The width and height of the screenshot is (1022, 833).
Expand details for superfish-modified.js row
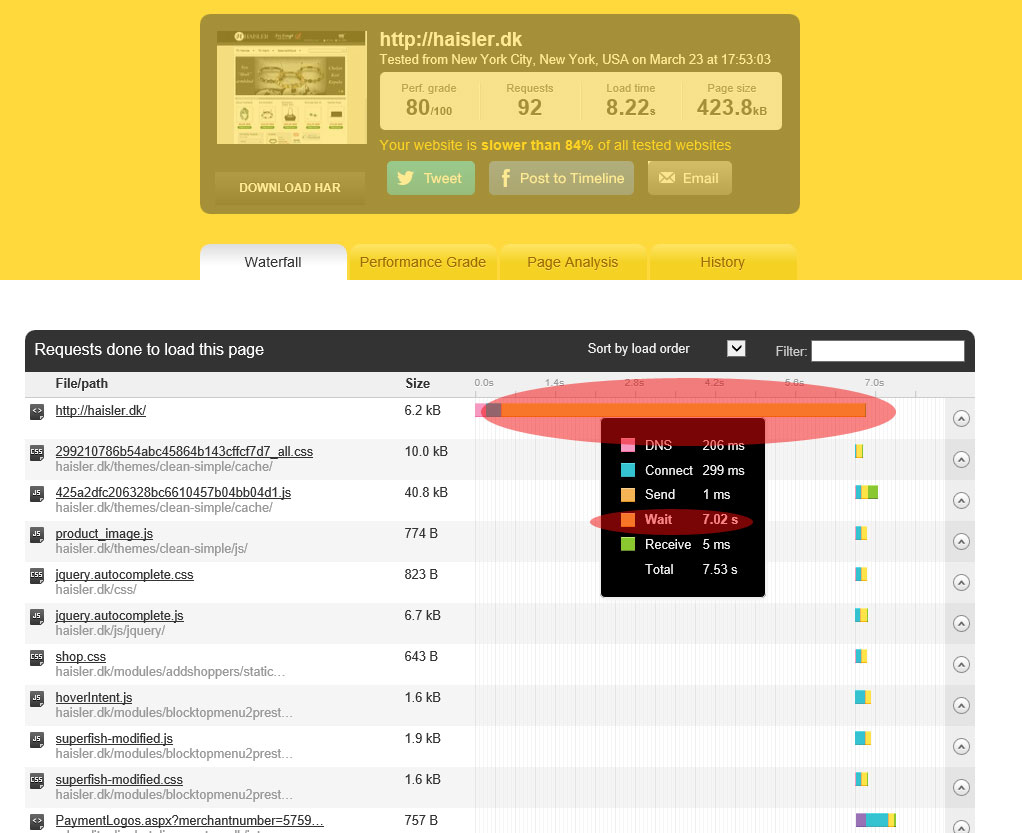point(961,747)
